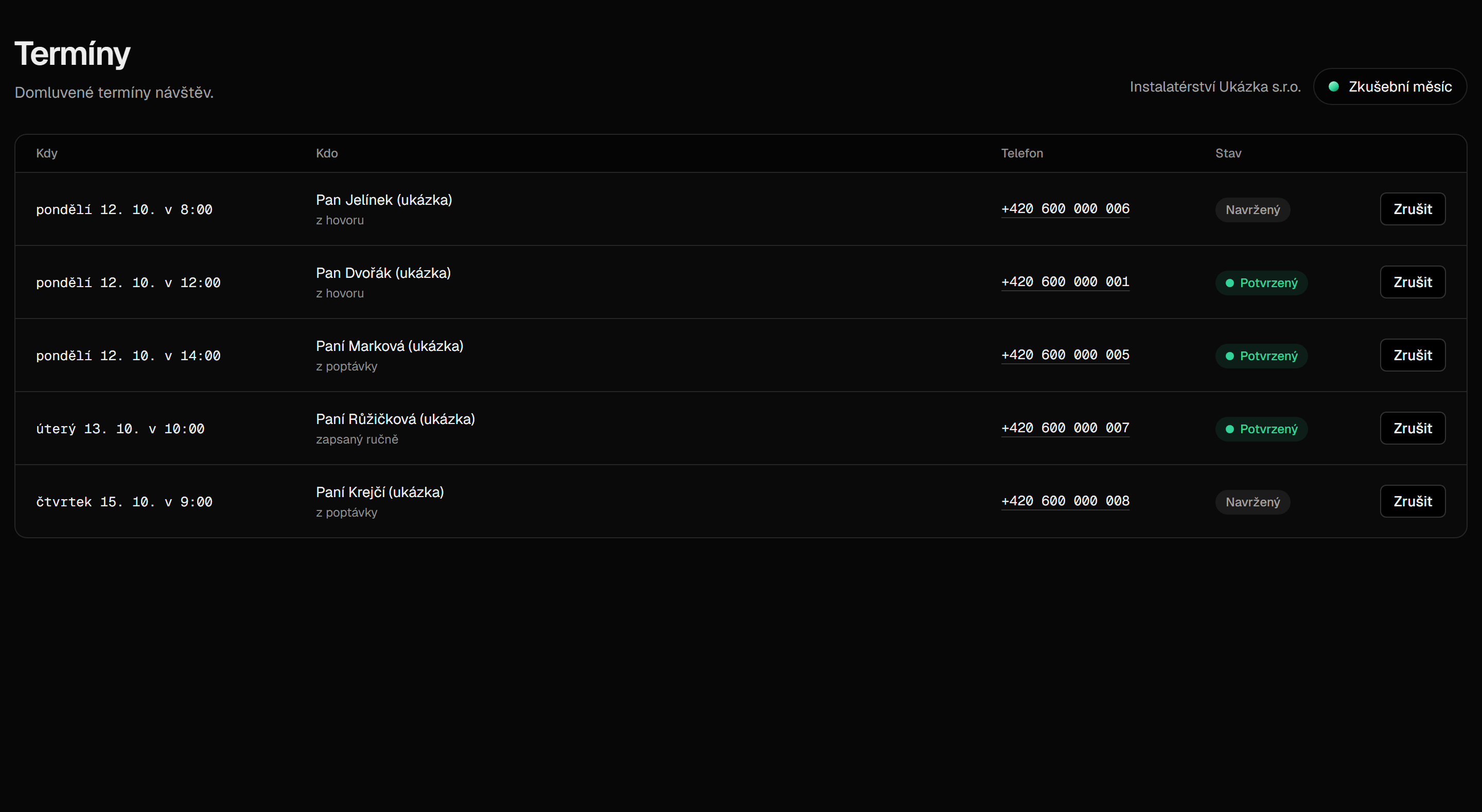Click the 'Telefon' column header
The image size is (1482, 812).
point(1022,153)
